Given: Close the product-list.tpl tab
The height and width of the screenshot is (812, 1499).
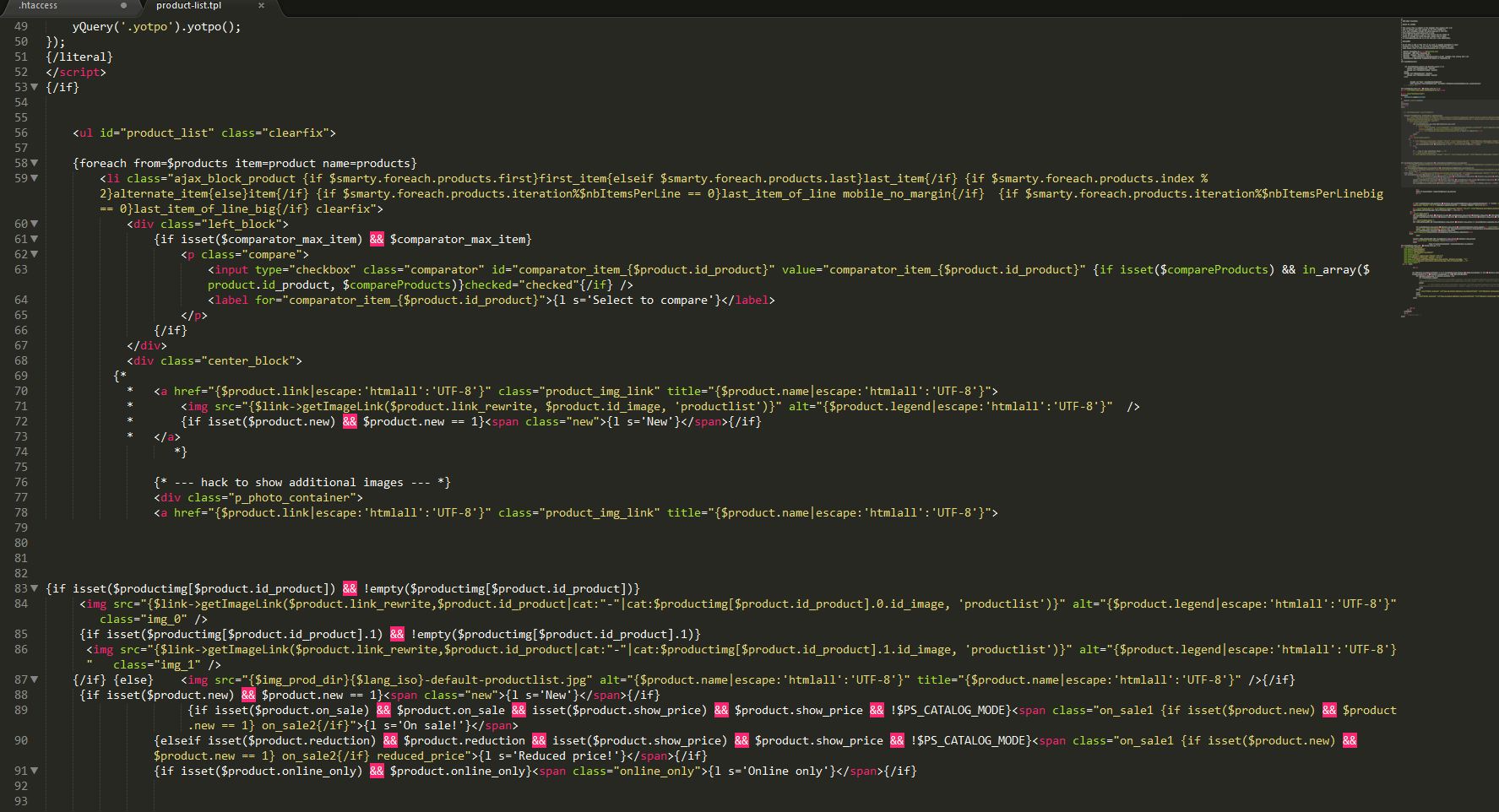Looking at the screenshot, I should tap(261, 6).
